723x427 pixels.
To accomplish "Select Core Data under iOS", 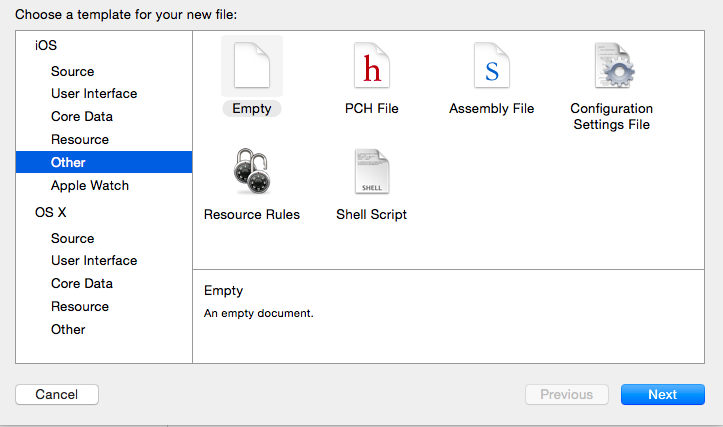I will coord(82,117).
